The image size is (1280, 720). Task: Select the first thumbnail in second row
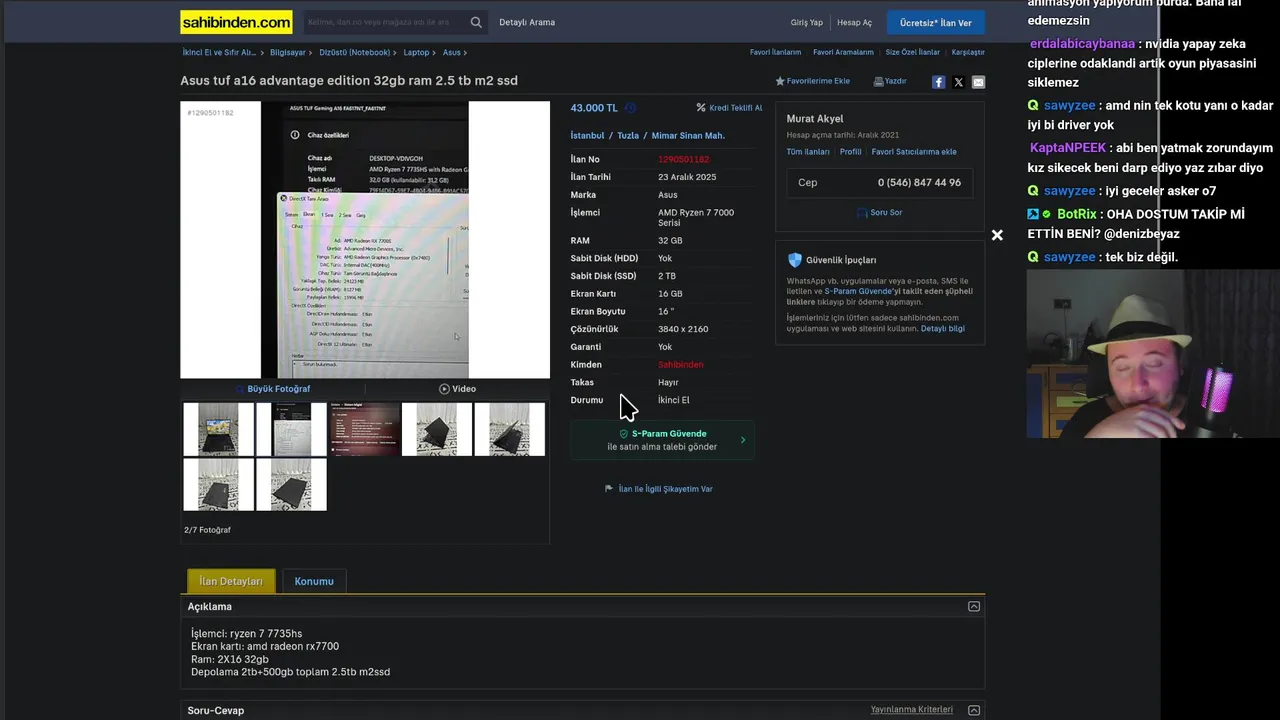[x=218, y=485]
